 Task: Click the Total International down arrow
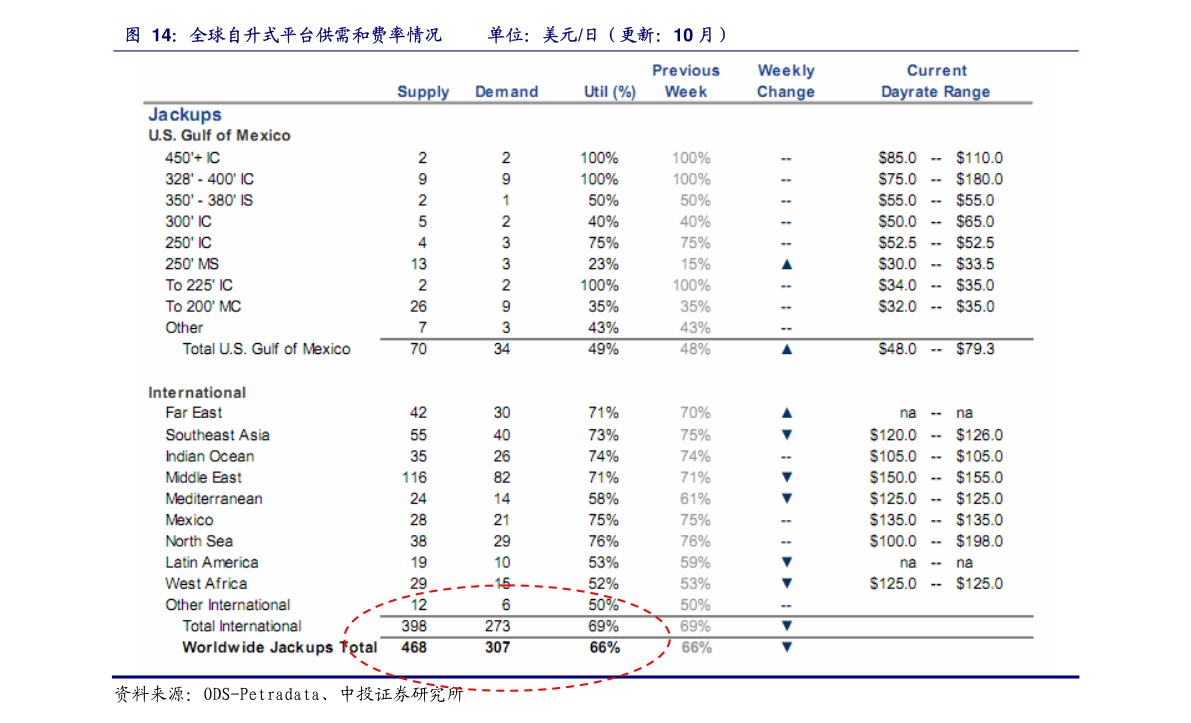[x=786, y=626]
